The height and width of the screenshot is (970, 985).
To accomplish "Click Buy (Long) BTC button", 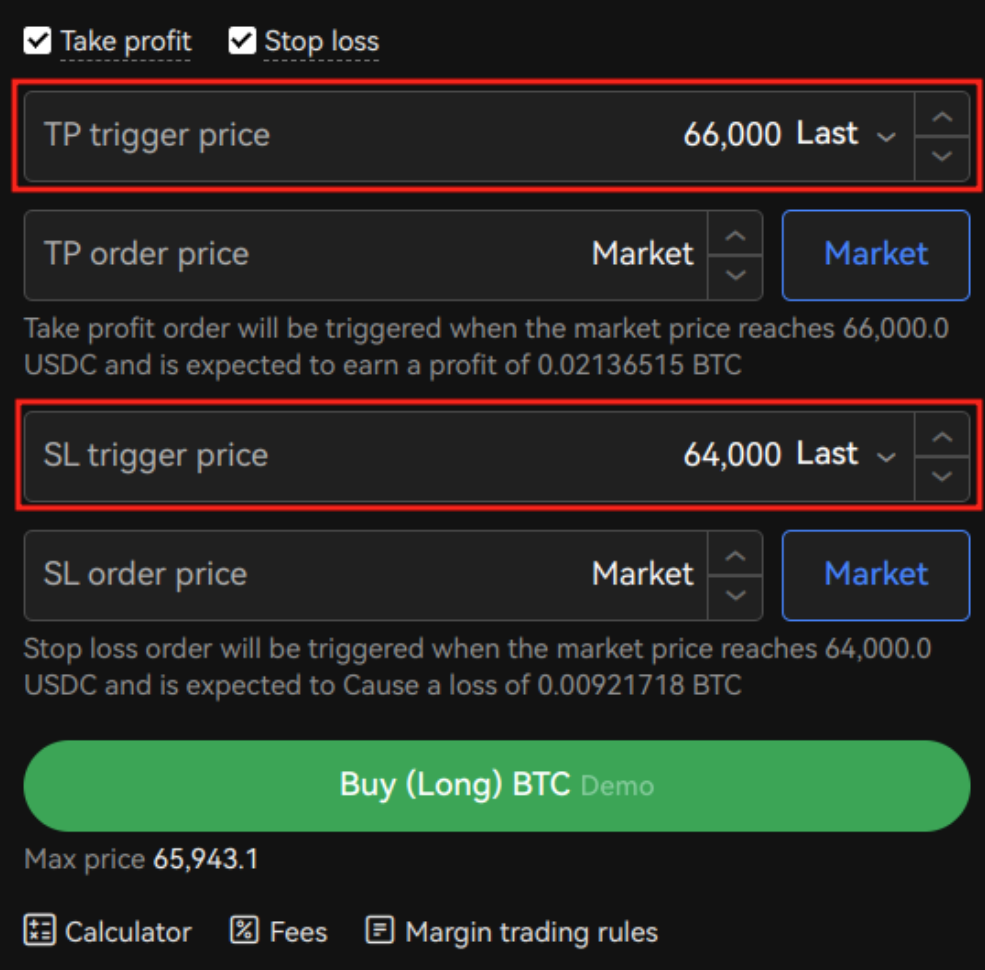I will (497, 785).
